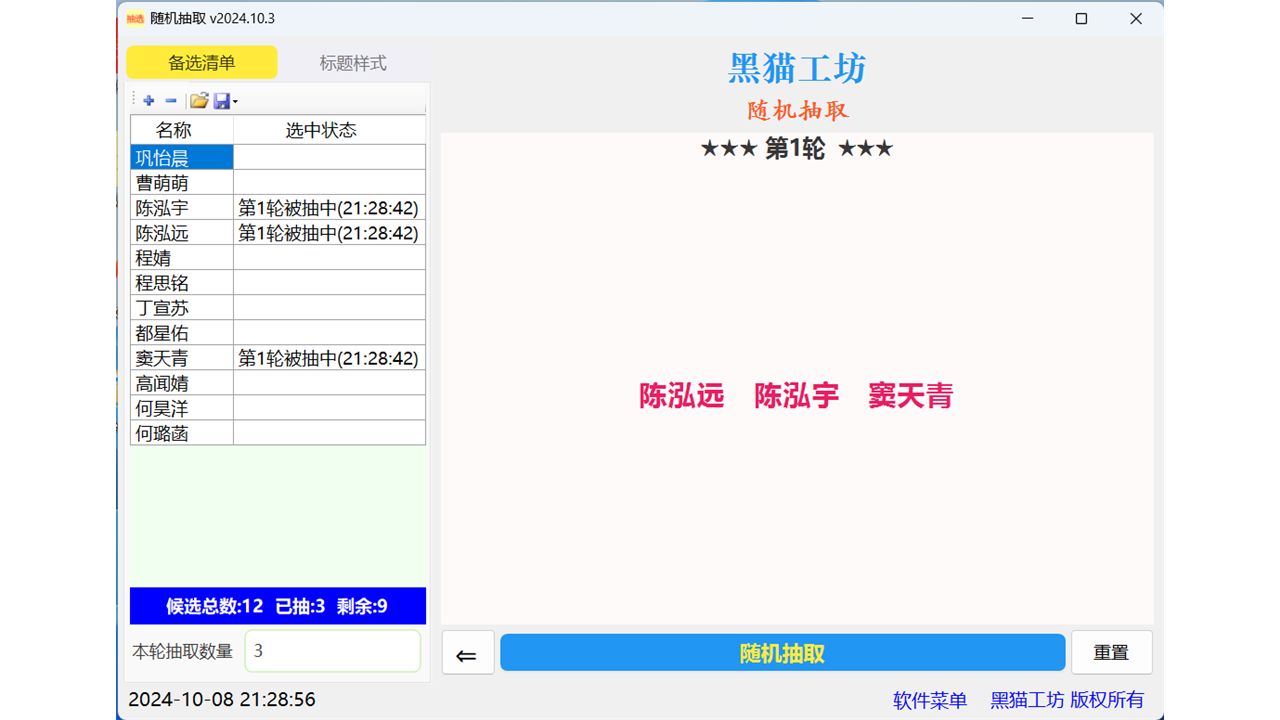Click the 本轮抽取数量 input field
Screen dimensions: 1280x720
pyautogui.click(x=332, y=651)
